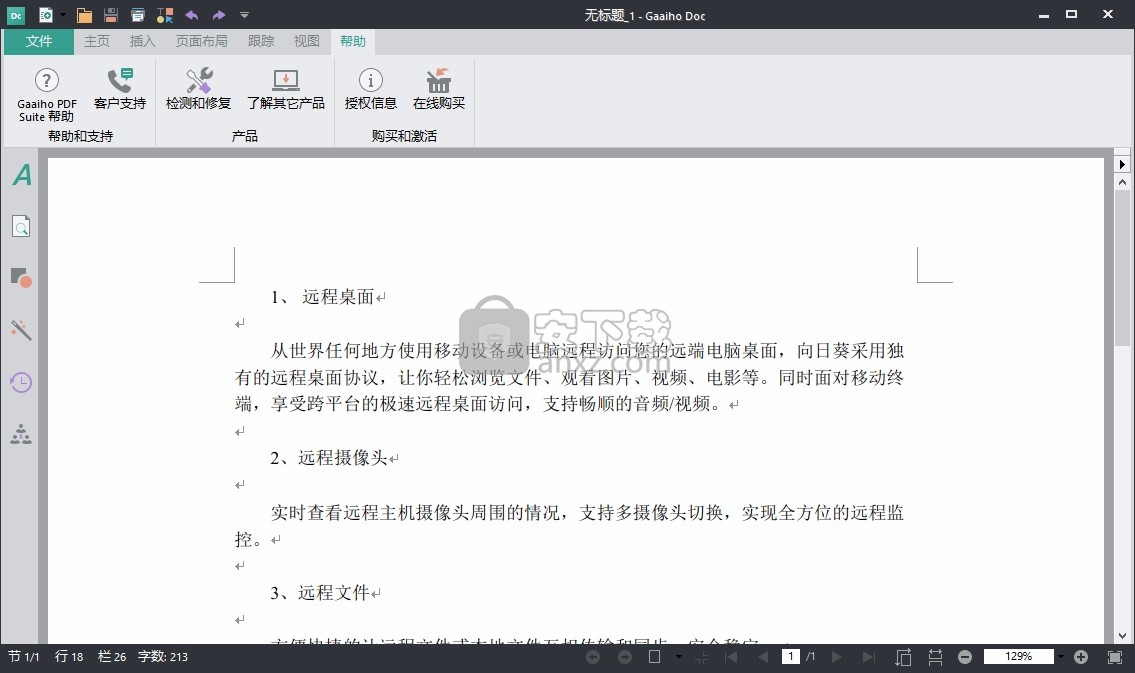Print the document using the printer icon
Screen dimensions: 1135x673
pyautogui.click(x=138, y=14)
